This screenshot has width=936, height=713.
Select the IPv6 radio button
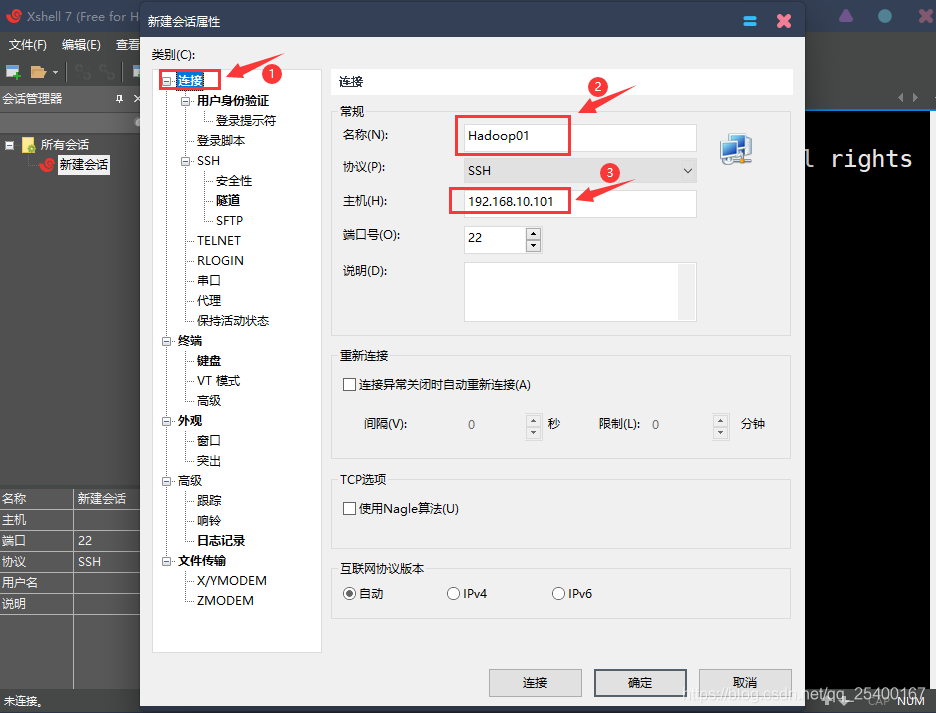click(x=558, y=594)
